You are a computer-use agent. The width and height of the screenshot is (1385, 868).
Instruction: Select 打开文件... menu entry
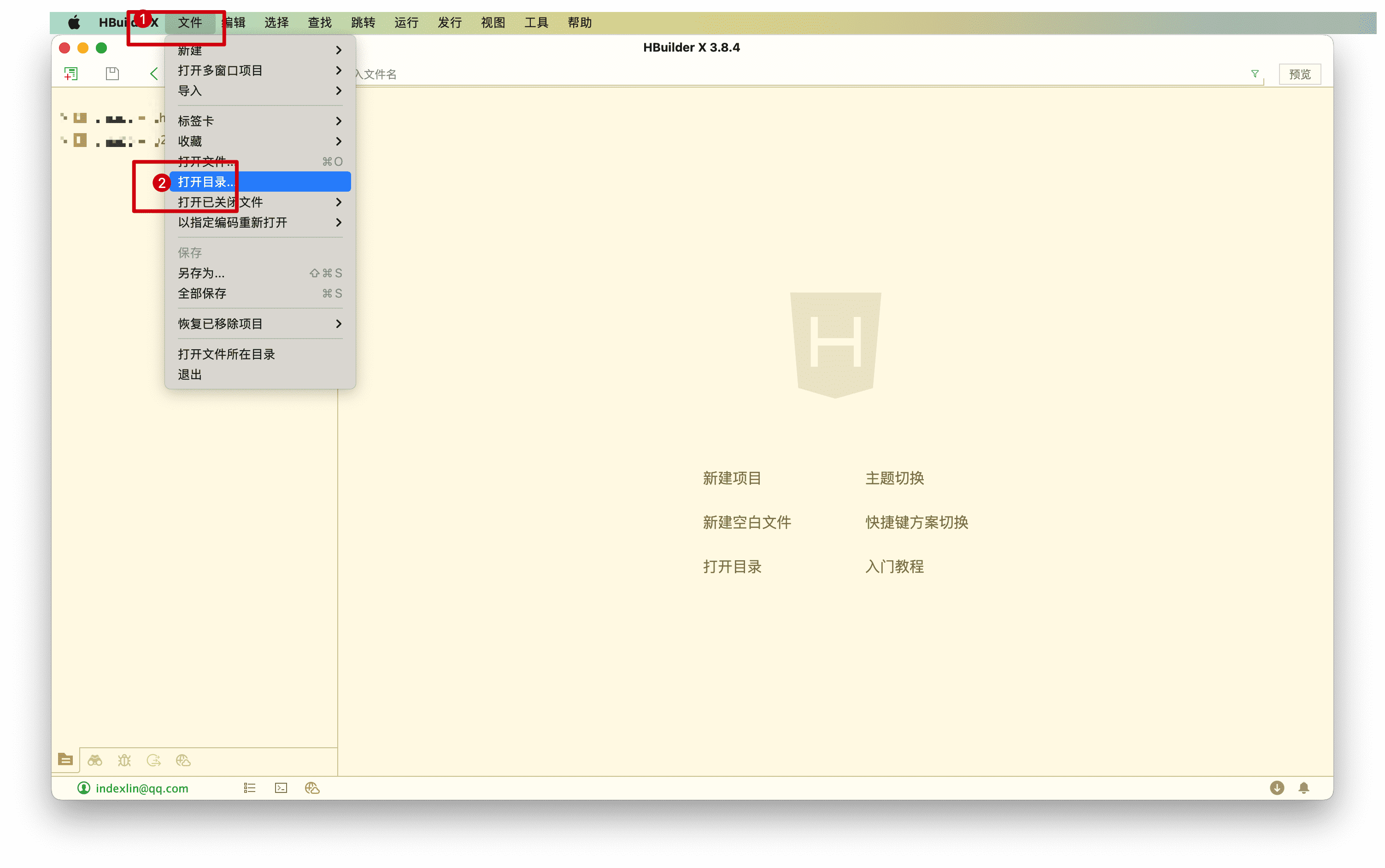[x=260, y=161]
